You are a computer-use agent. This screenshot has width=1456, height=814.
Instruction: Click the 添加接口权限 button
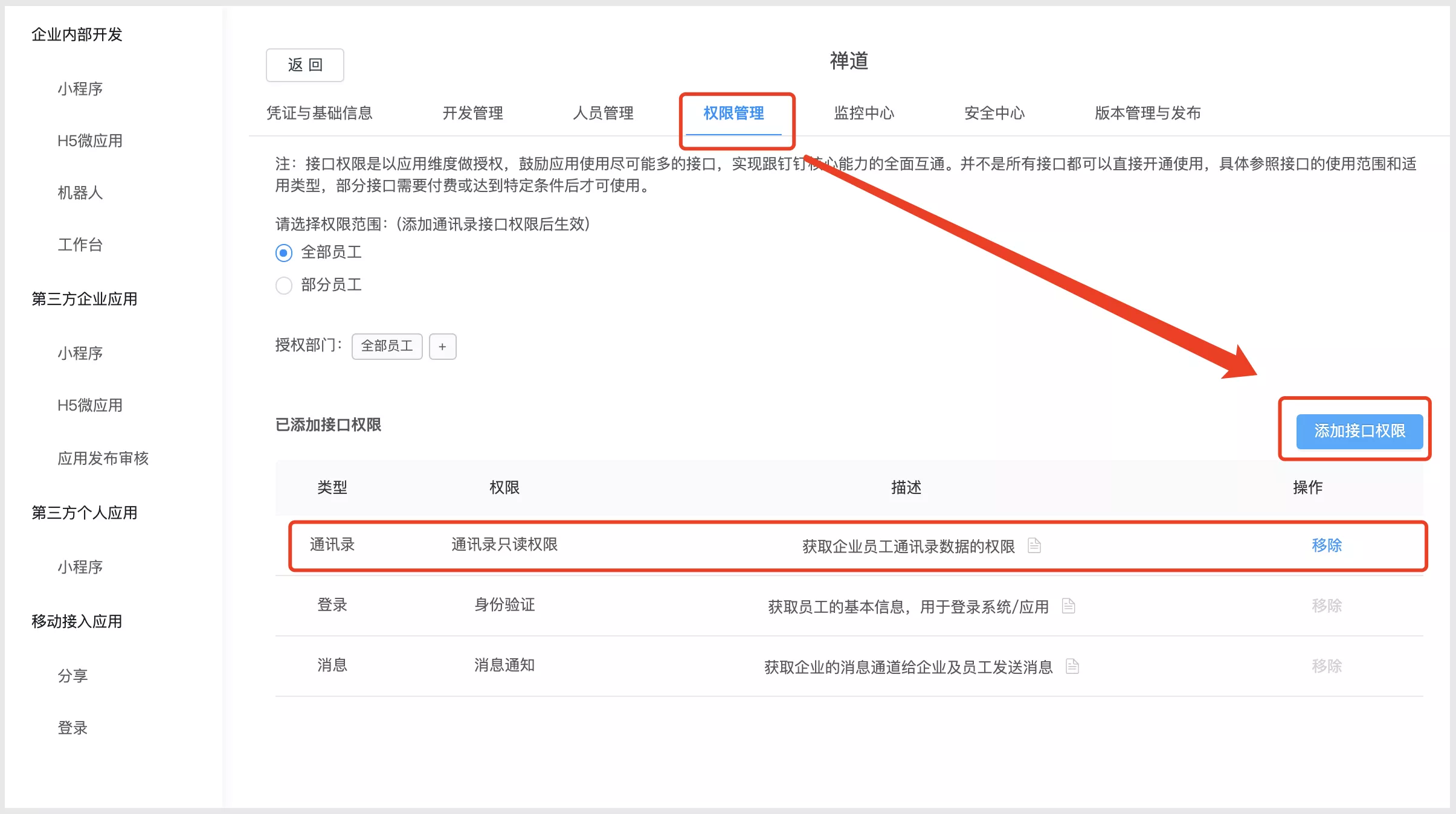pos(1359,431)
